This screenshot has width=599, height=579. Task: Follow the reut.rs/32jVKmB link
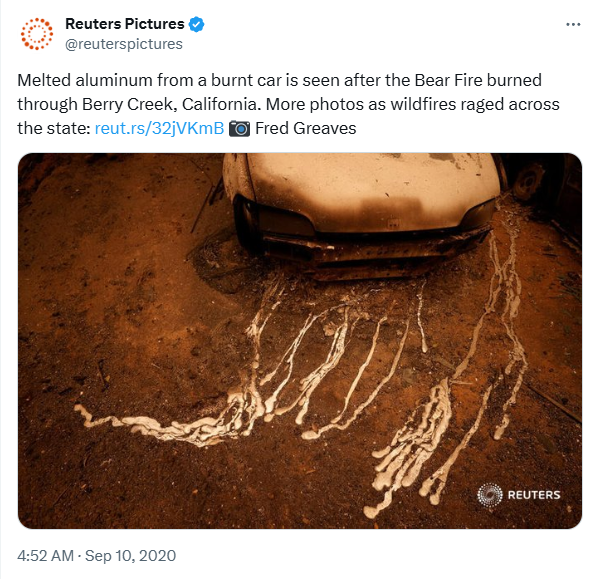tap(159, 128)
